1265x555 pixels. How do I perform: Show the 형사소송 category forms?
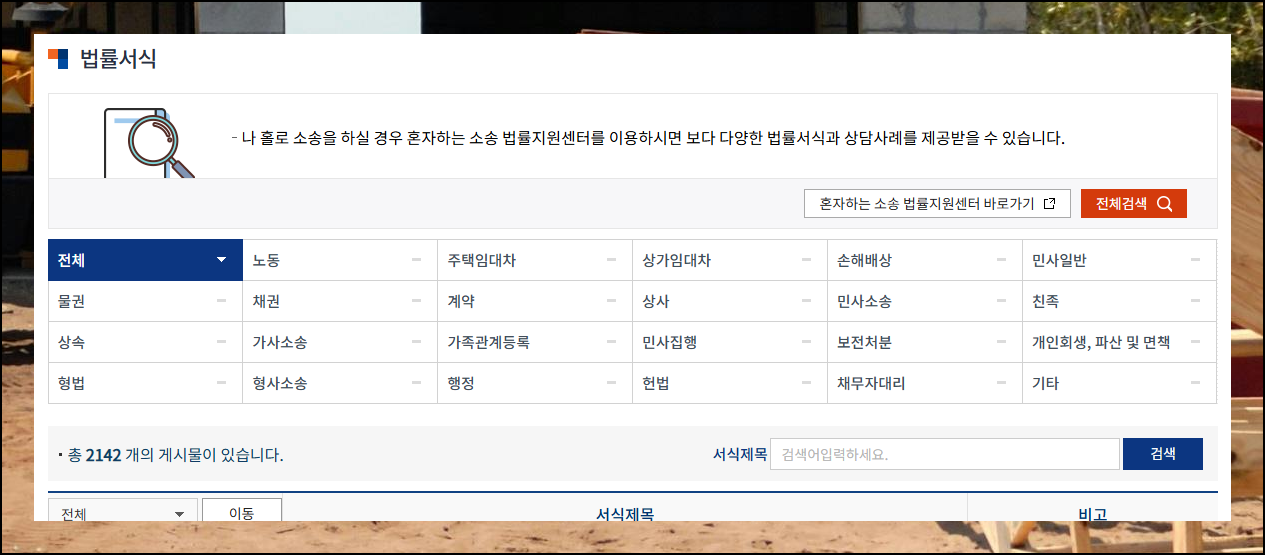pyautogui.click(x=339, y=383)
